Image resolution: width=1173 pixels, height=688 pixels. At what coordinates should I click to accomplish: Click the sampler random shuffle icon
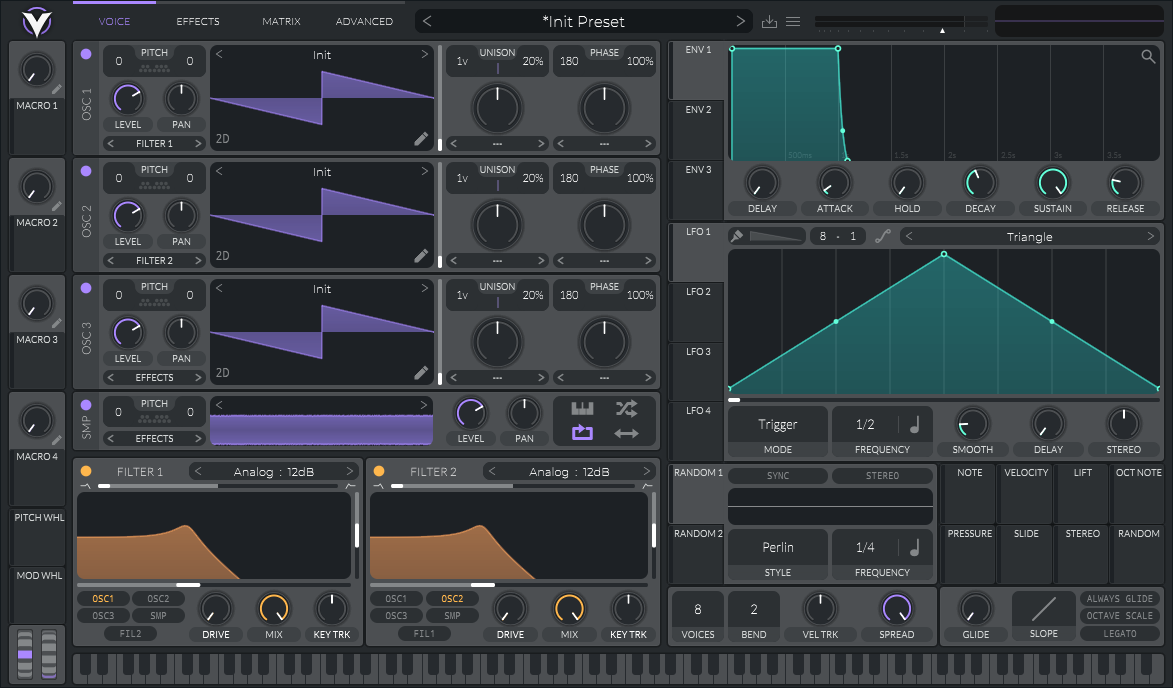coord(626,408)
